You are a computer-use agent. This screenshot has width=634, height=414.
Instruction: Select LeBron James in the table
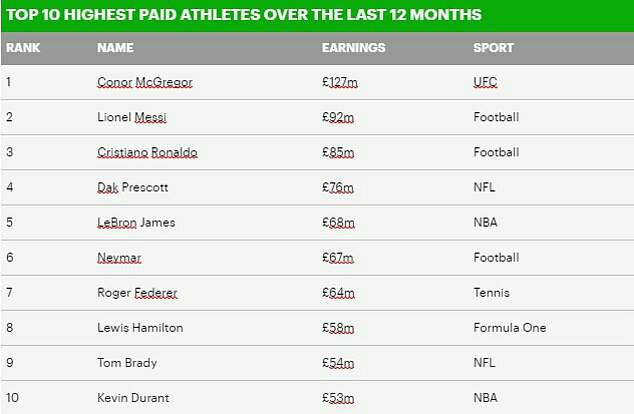point(136,222)
